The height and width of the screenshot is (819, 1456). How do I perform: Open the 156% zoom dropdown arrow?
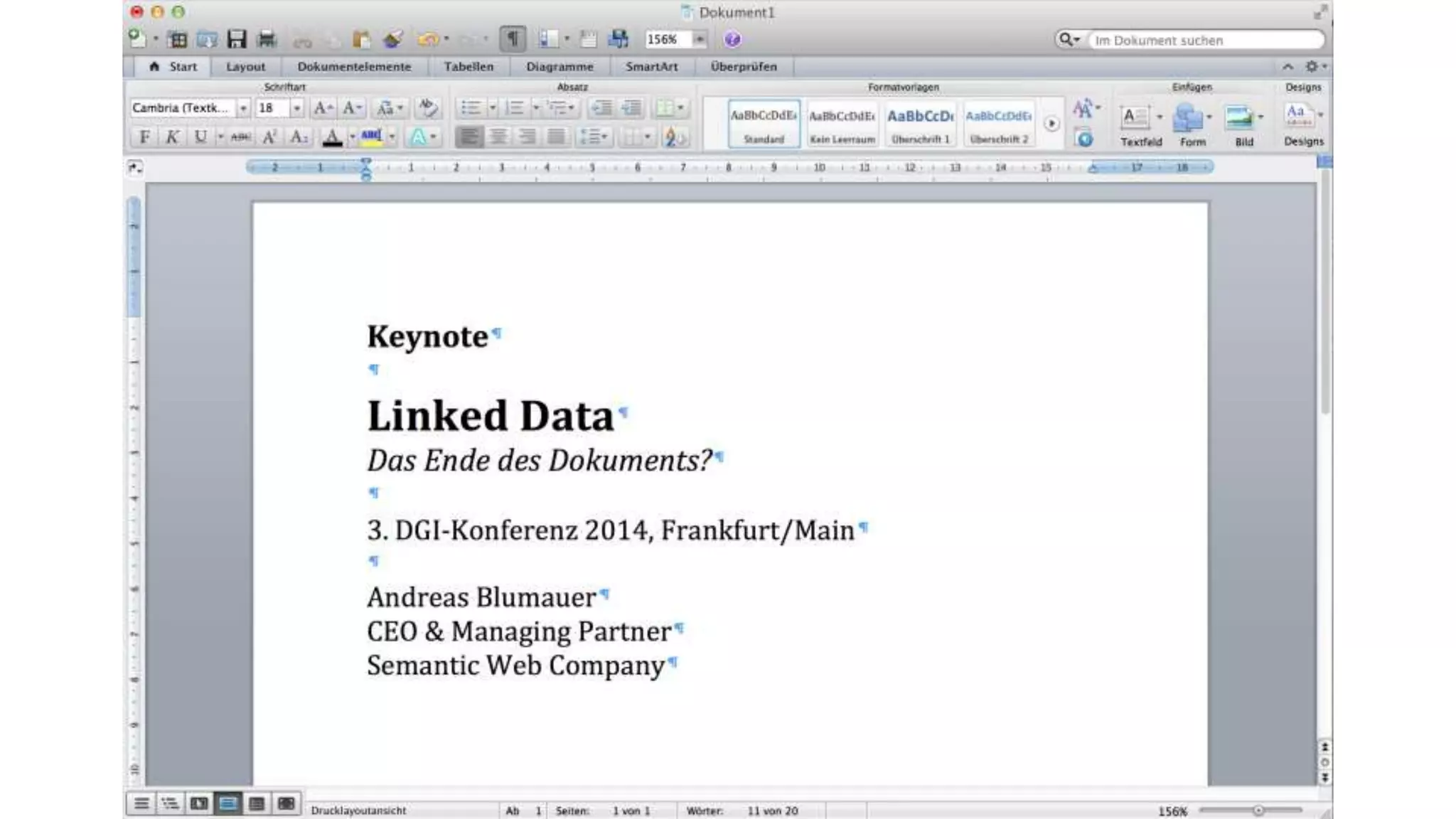tap(700, 39)
